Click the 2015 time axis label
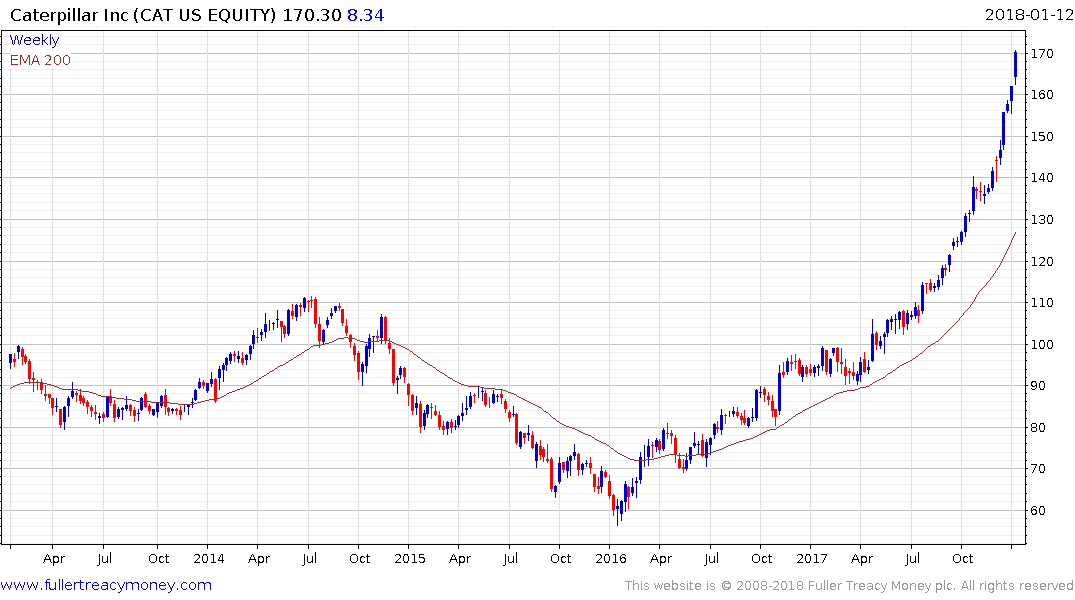 (410, 558)
